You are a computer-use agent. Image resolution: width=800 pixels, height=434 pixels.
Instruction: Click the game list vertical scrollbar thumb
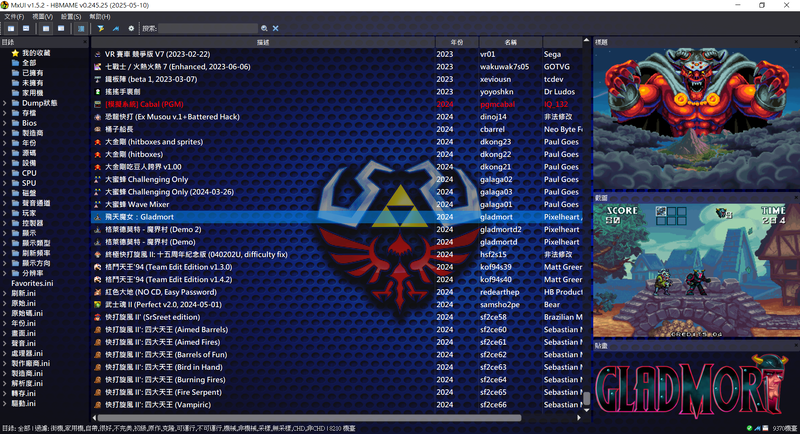[586, 398]
